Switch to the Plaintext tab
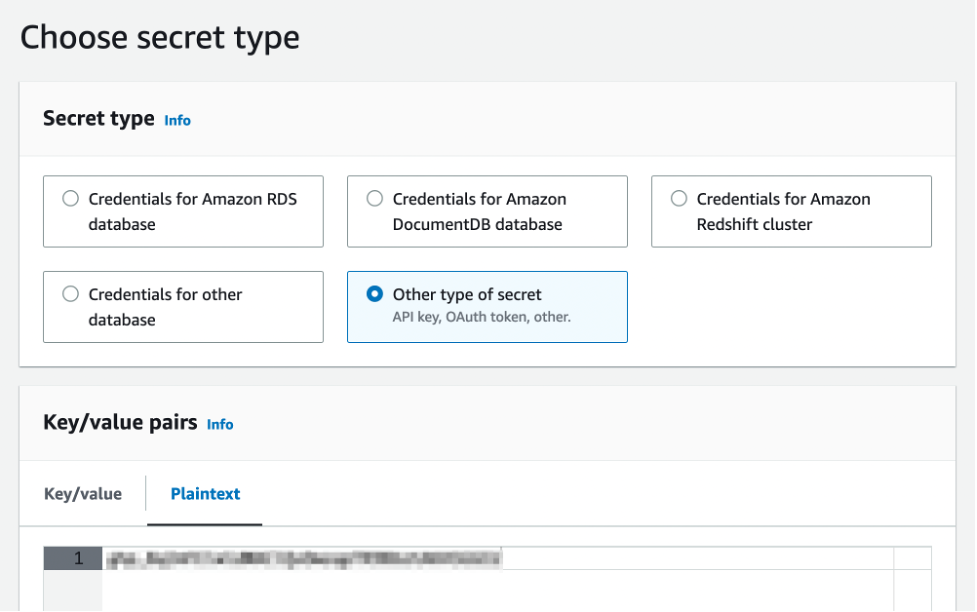The height and width of the screenshot is (612, 977). (x=204, y=493)
